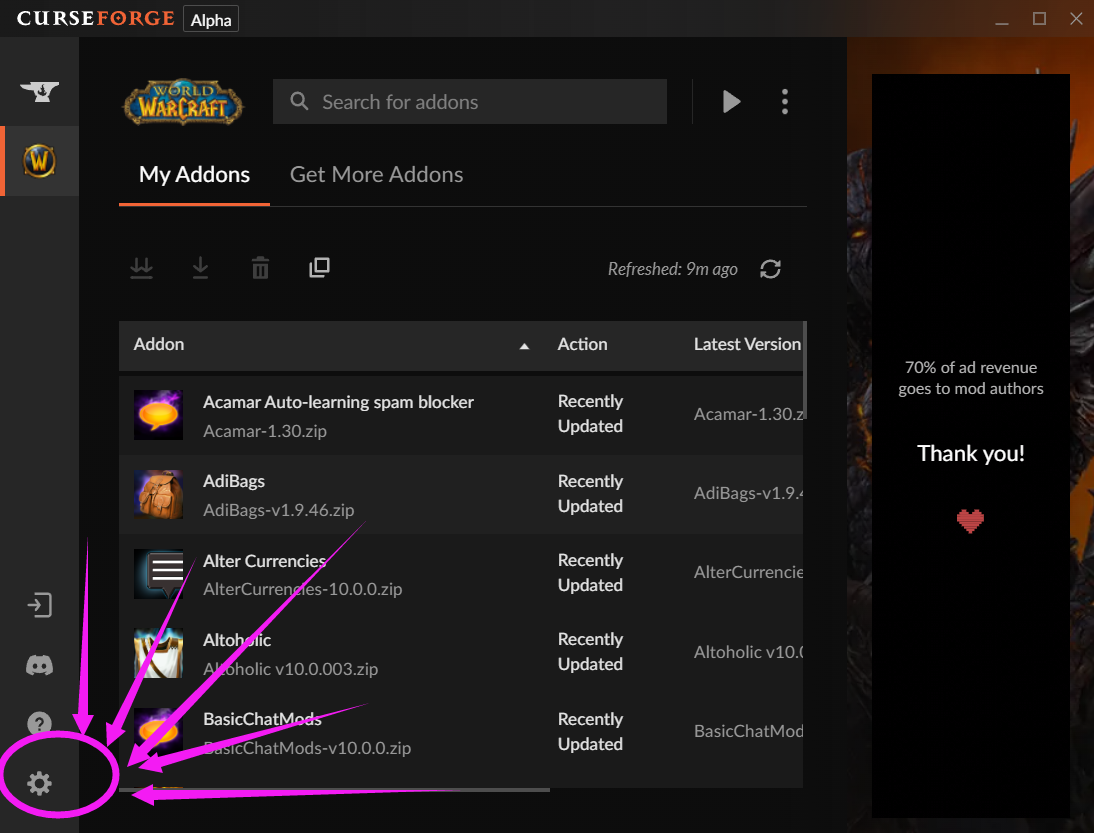Open the CurseForge home anvil icon

click(39, 91)
